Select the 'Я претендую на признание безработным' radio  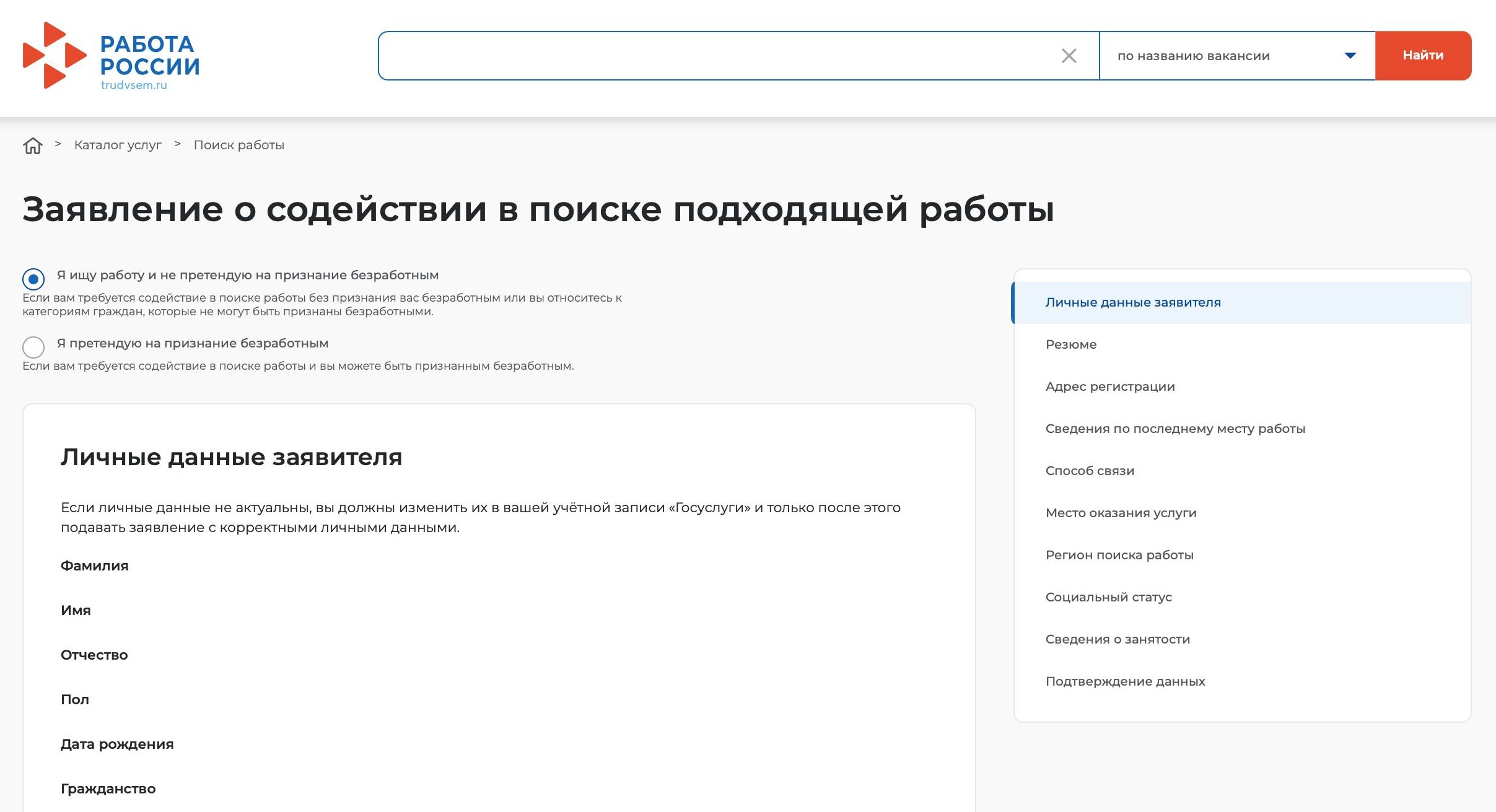(33, 347)
